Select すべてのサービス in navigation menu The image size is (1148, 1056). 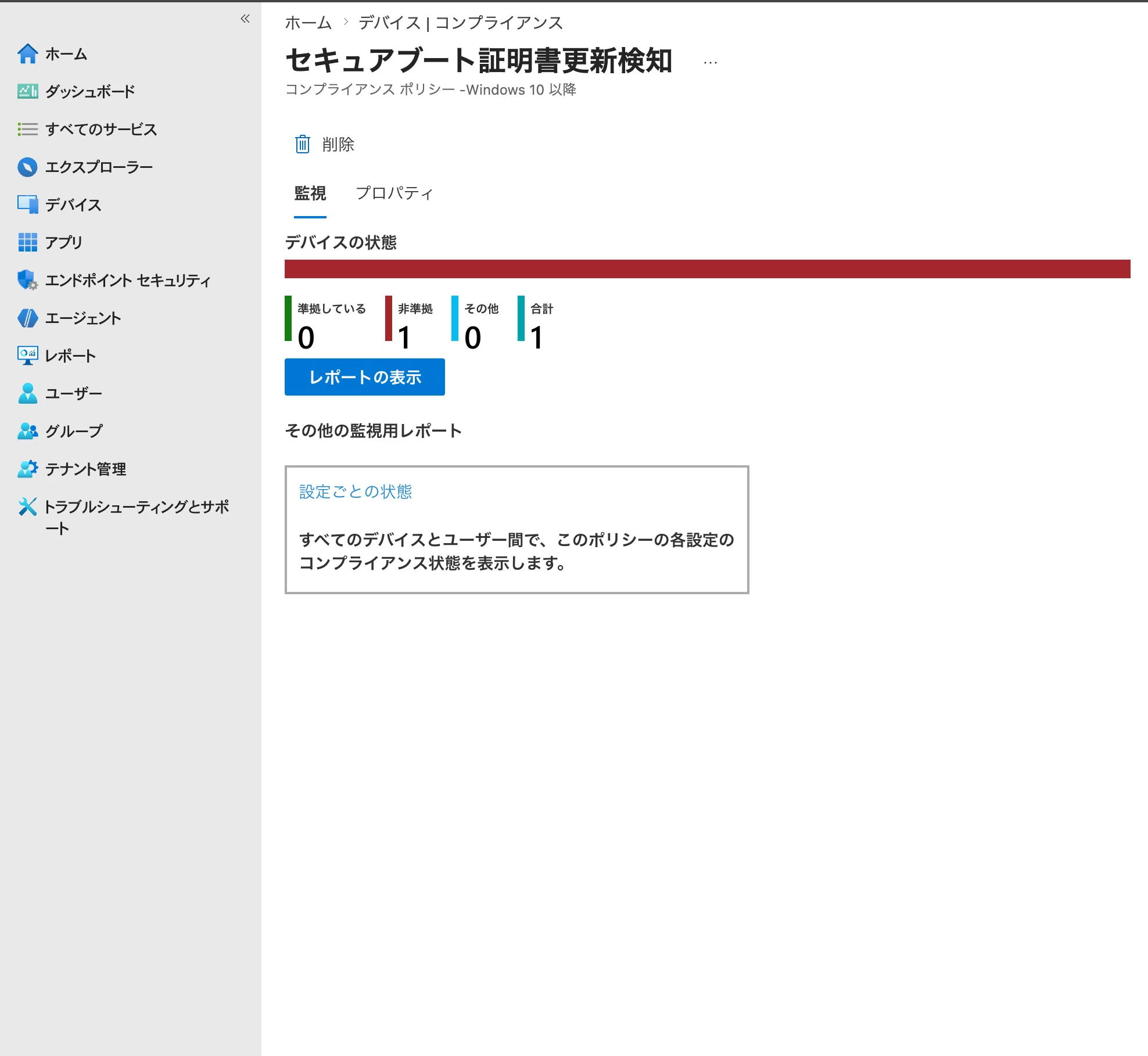101,129
